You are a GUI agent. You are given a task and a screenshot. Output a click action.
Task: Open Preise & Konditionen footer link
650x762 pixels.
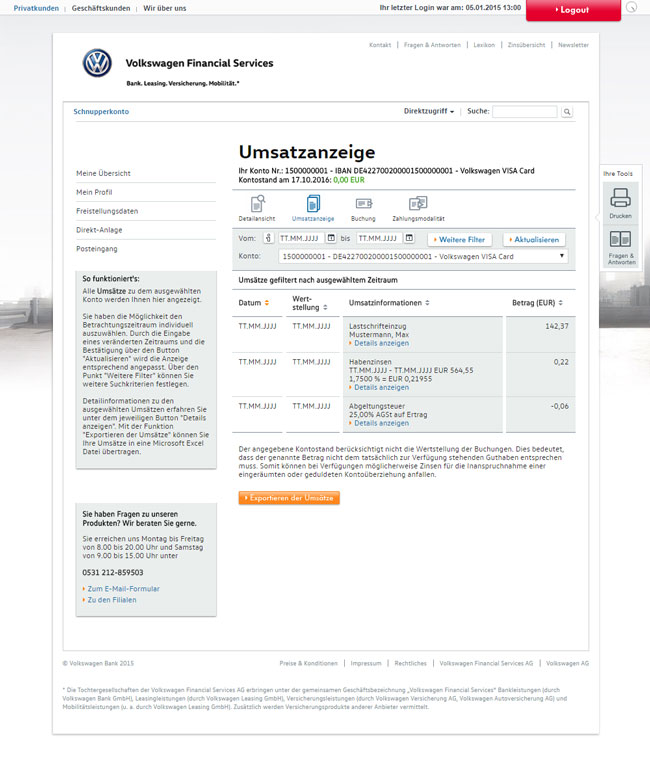(308, 663)
